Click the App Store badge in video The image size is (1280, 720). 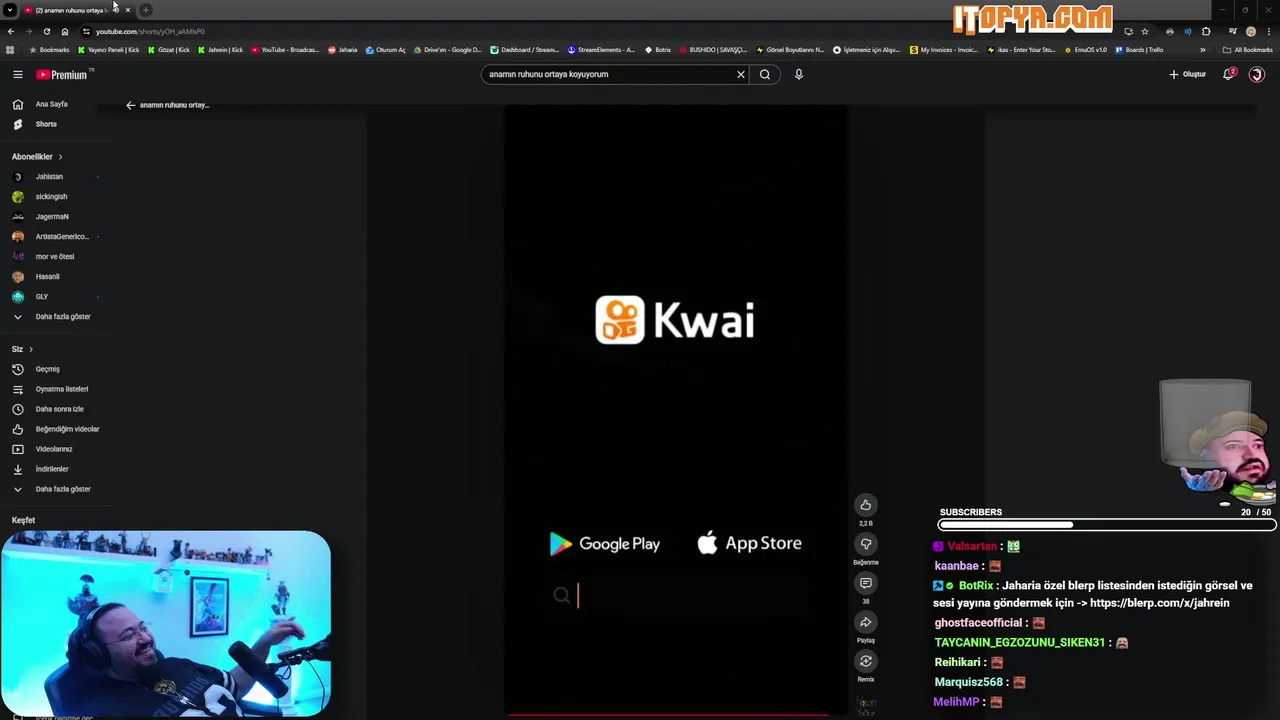pyautogui.click(x=750, y=544)
